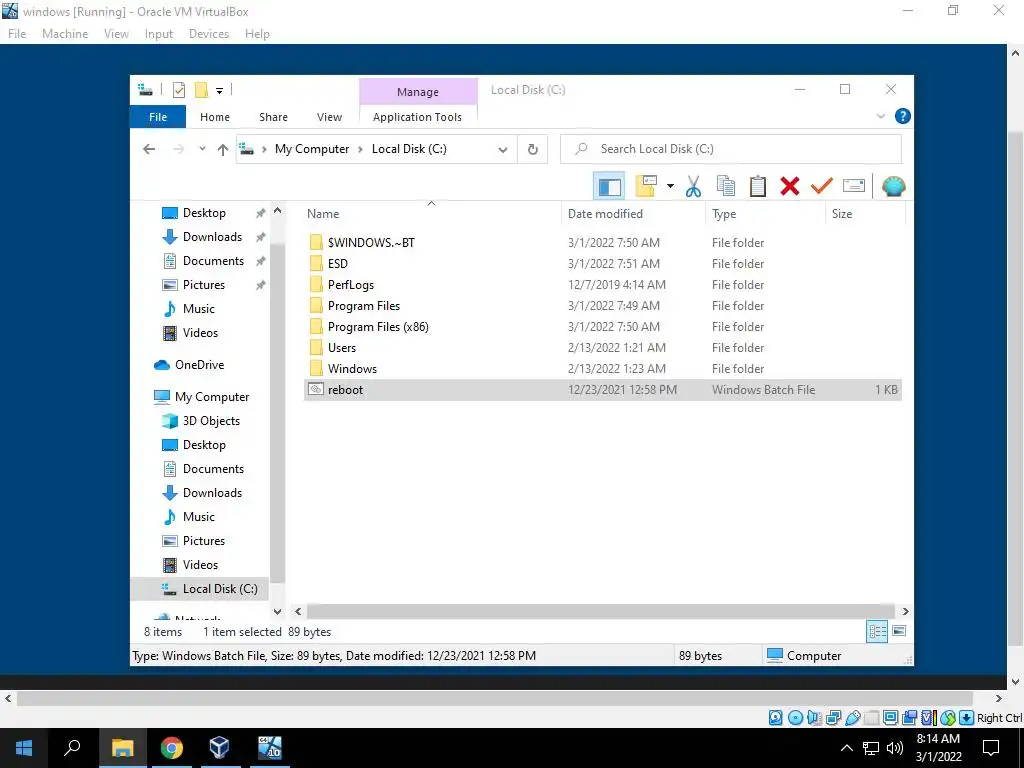Open the VirtualBox Input menu

pos(159,34)
